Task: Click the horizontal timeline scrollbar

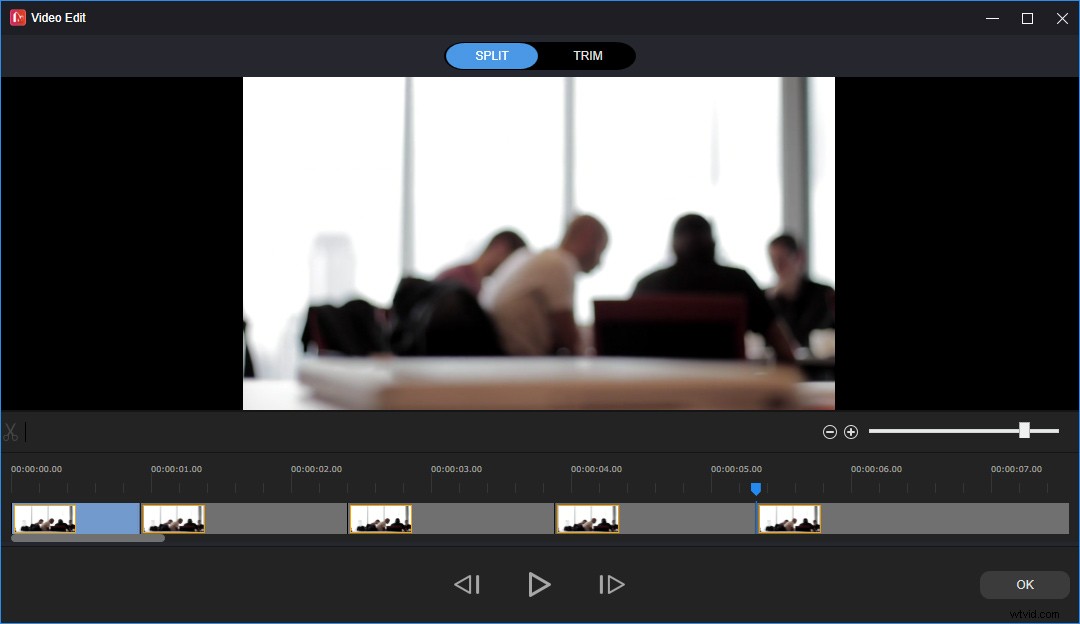Action: pos(87,537)
